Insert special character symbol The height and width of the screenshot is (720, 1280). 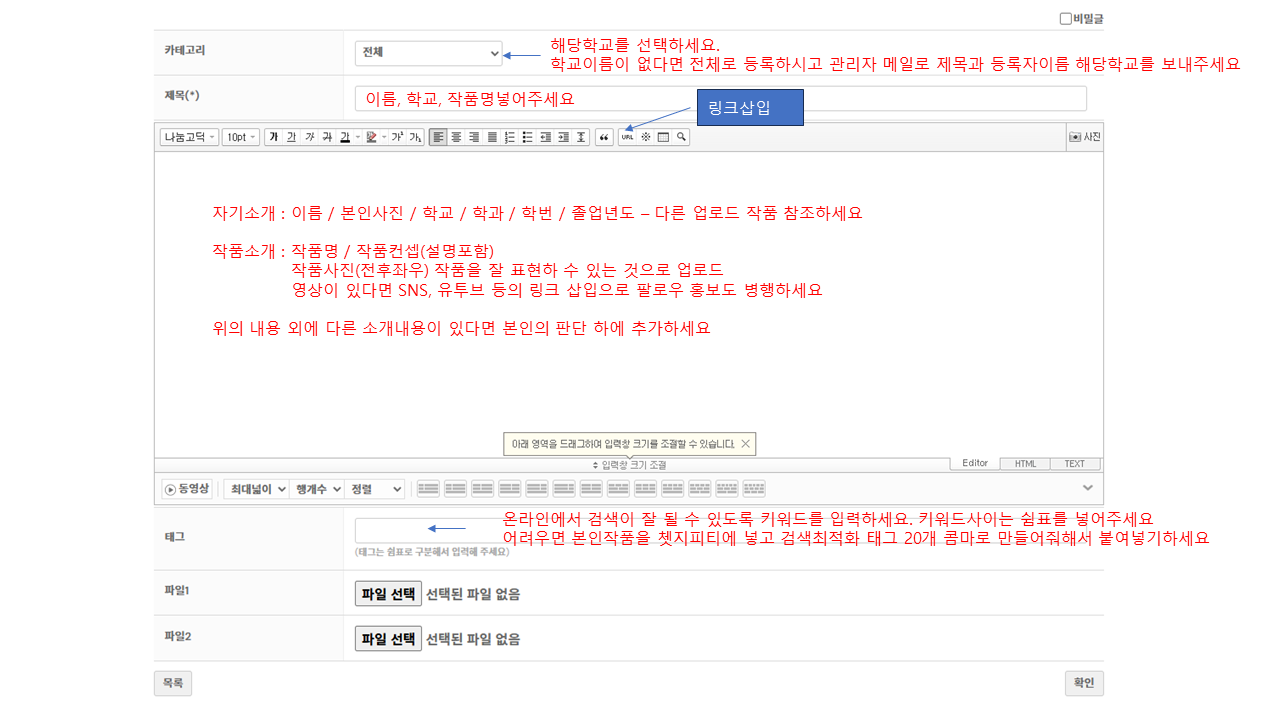click(645, 137)
